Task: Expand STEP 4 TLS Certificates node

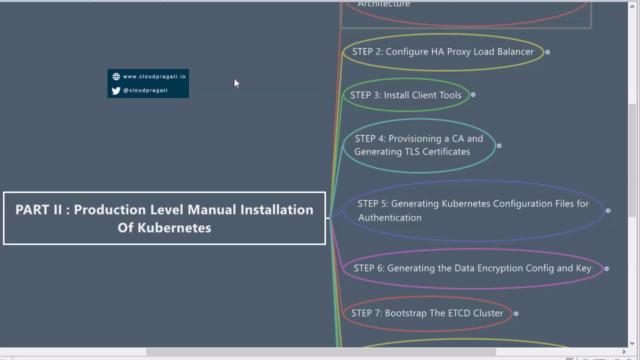Action: point(499,146)
